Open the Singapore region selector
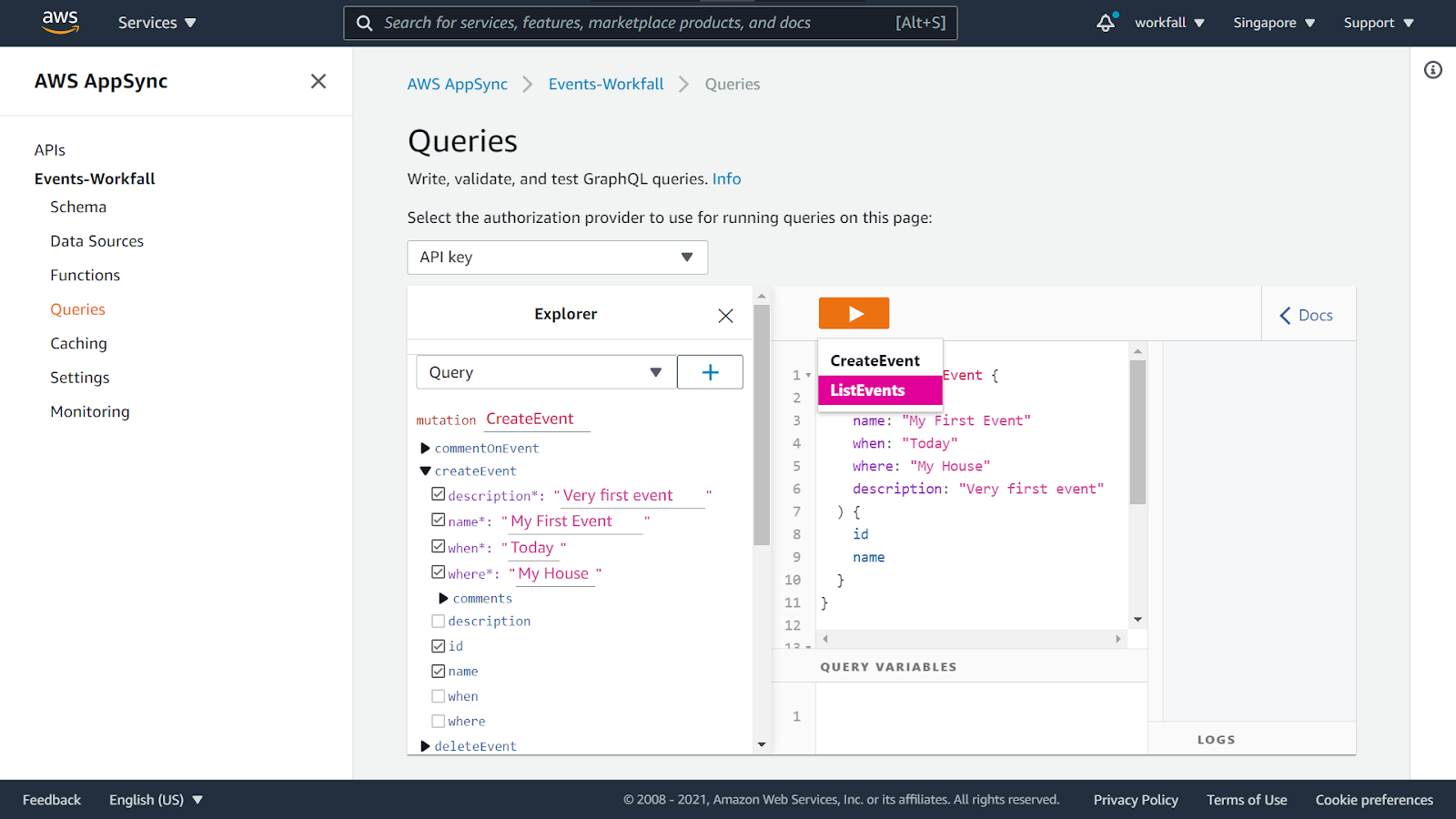Viewport: 1456px width, 819px height. click(x=1274, y=23)
